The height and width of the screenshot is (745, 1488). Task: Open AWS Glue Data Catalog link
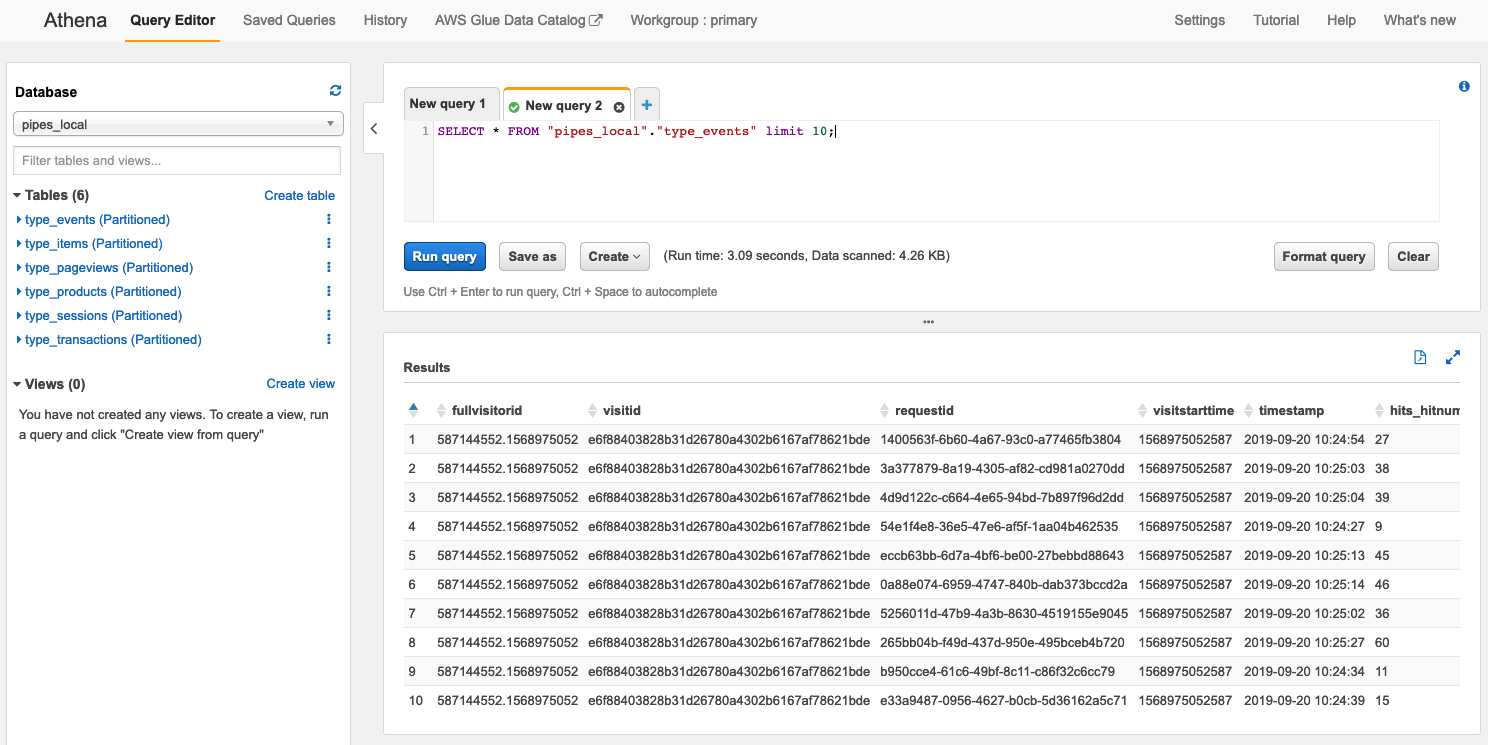518,20
